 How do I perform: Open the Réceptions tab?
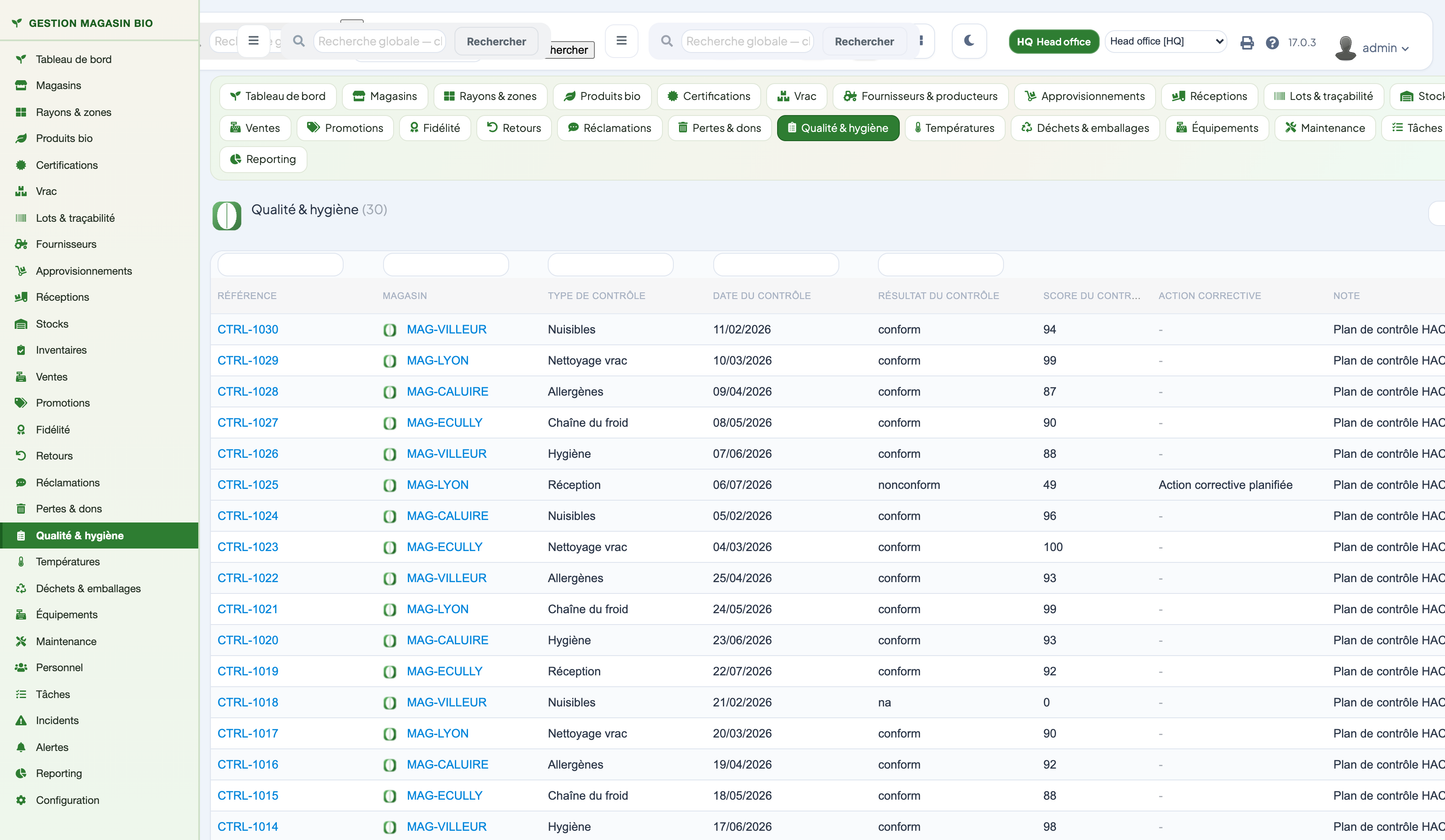click(x=1209, y=96)
